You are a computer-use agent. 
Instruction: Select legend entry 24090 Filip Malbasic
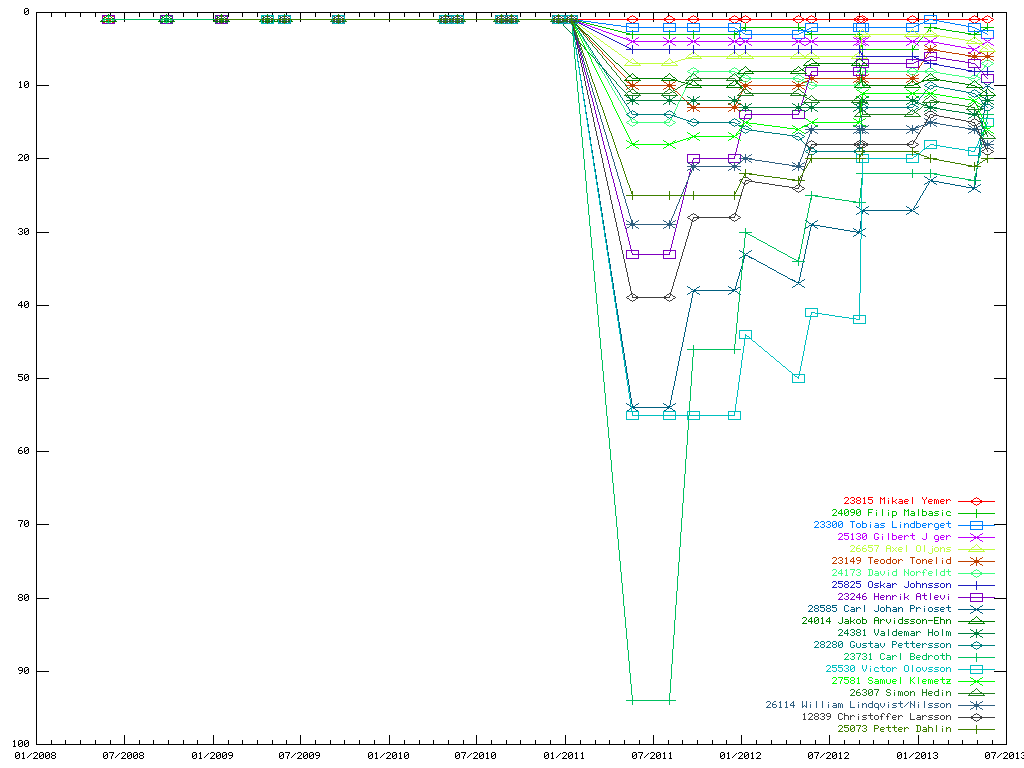[x=885, y=513]
